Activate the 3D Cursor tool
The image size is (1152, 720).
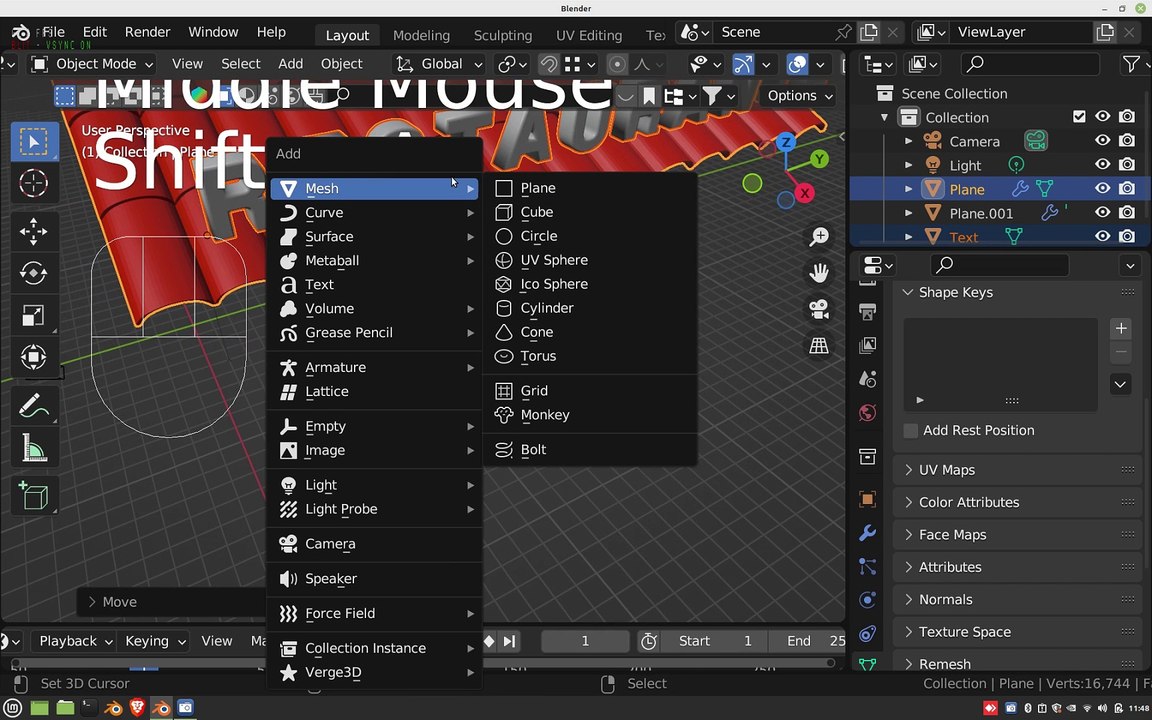[34, 184]
